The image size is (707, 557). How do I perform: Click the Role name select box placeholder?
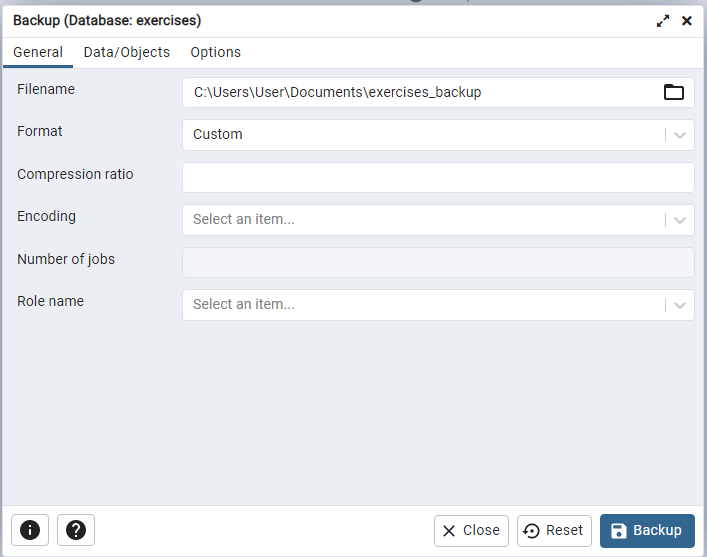coord(244,305)
